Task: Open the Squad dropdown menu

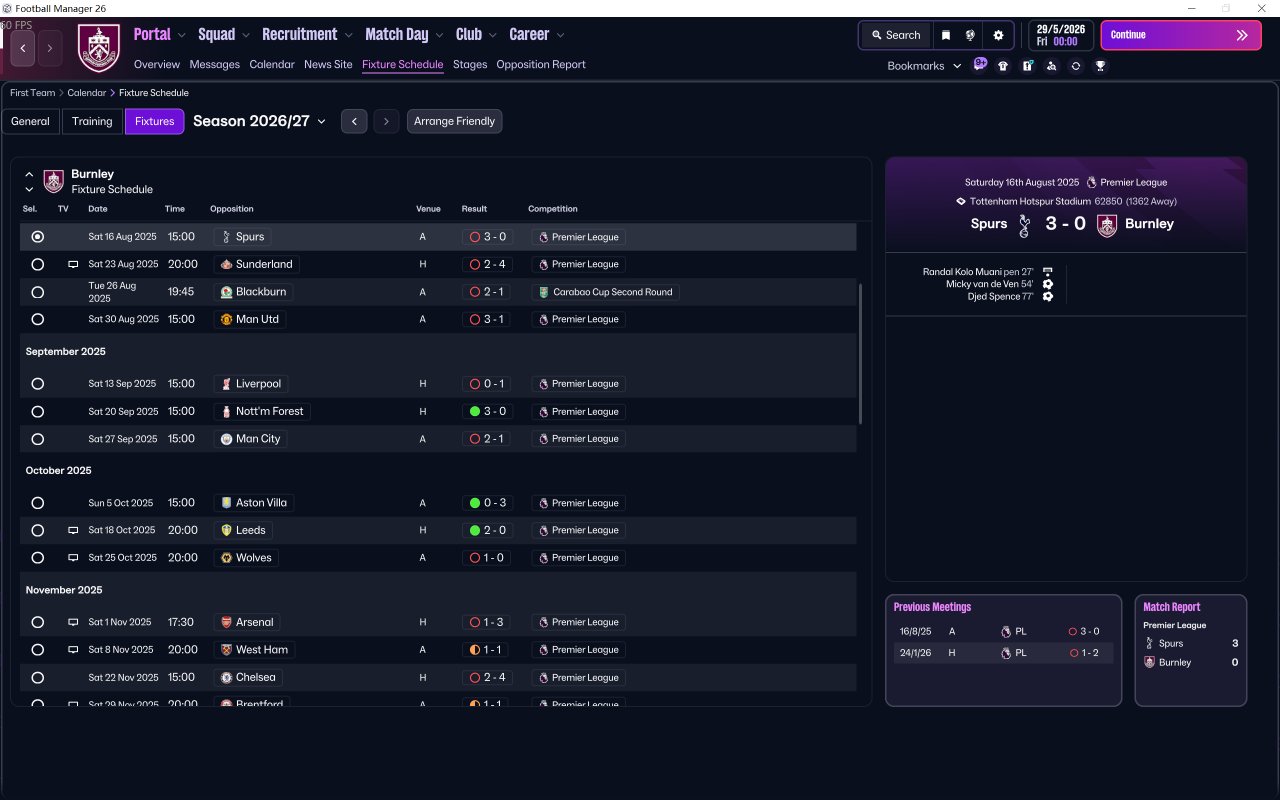Action: [224, 34]
